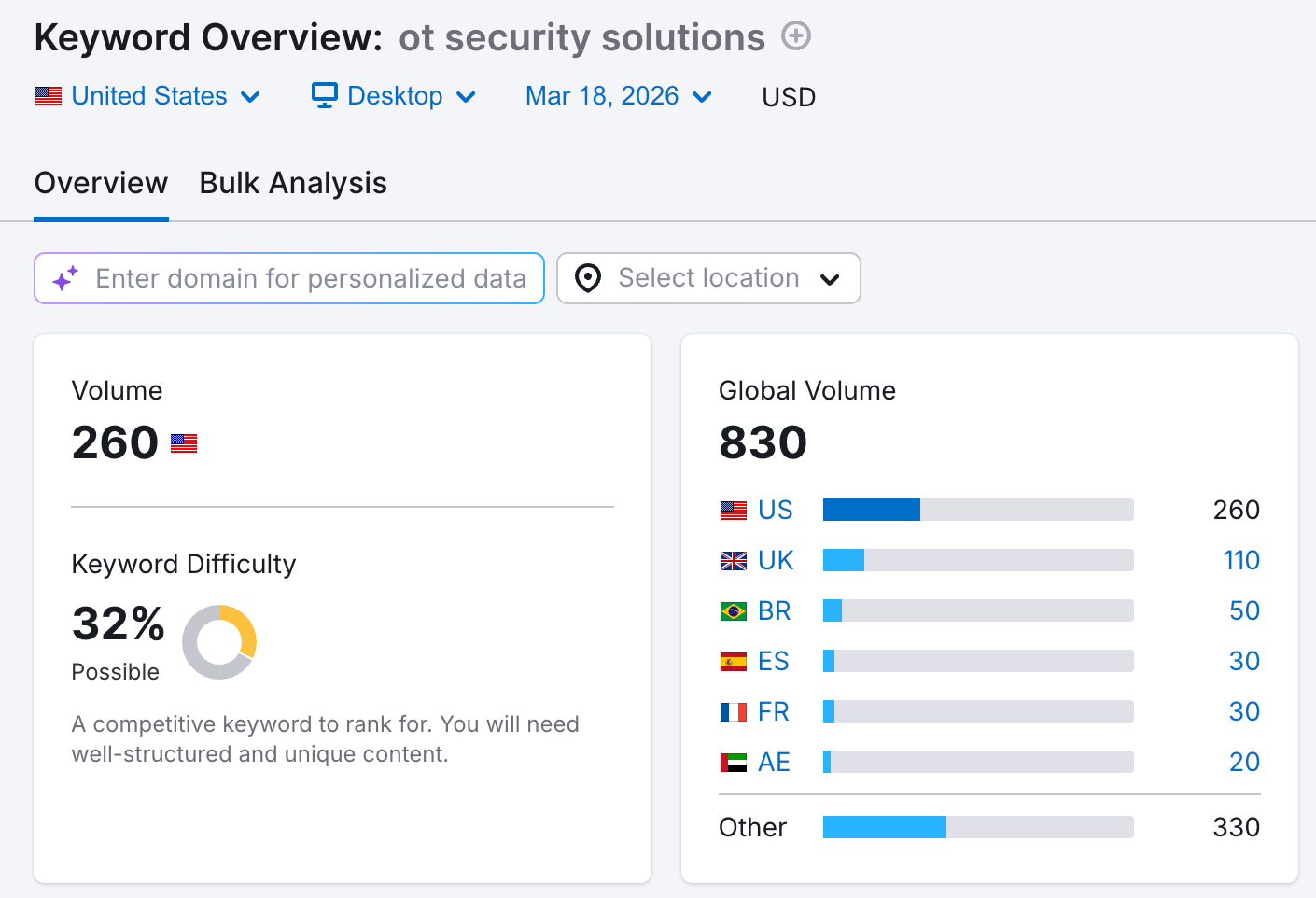Click the UAE flag icon
Screen dimensions: 1316x898
click(x=734, y=763)
